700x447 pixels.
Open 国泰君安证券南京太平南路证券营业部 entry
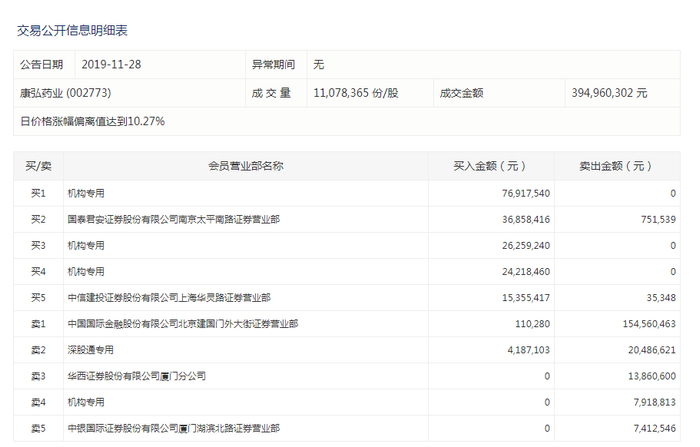(173, 219)
